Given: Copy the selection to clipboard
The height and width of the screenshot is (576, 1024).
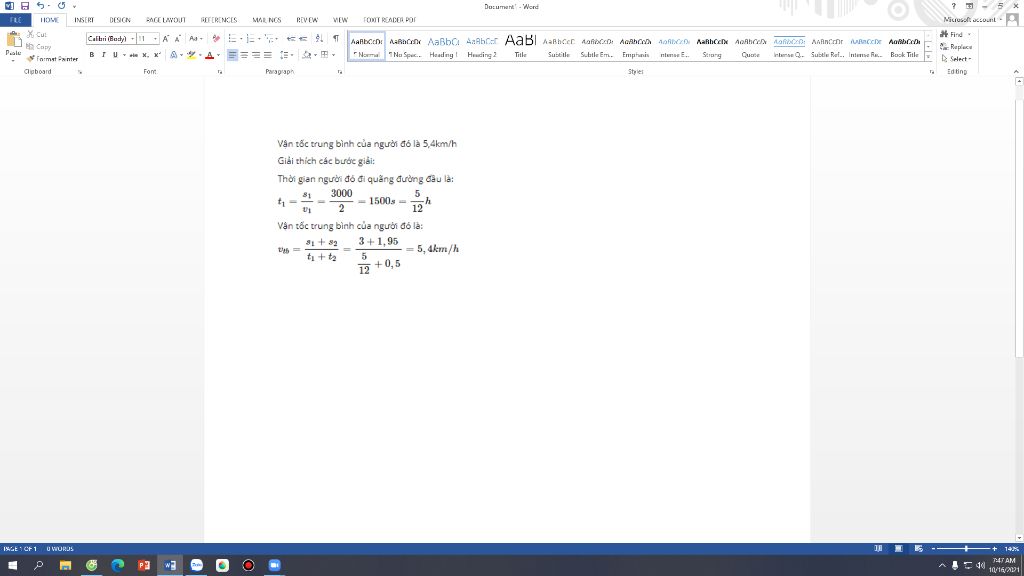Looking at the screenshot, I should point(39,46).
